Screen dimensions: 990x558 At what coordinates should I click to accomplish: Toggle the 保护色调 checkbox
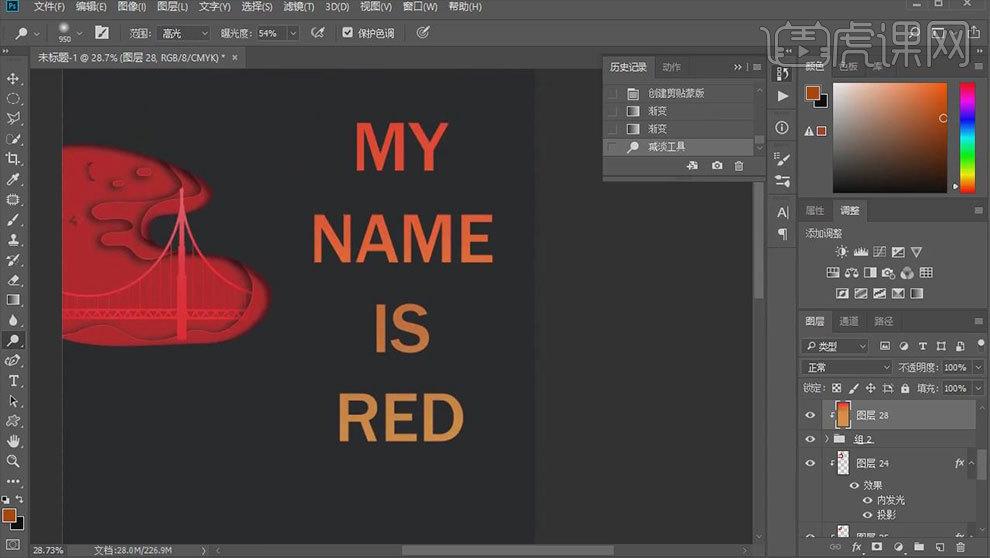click(347, 33)
